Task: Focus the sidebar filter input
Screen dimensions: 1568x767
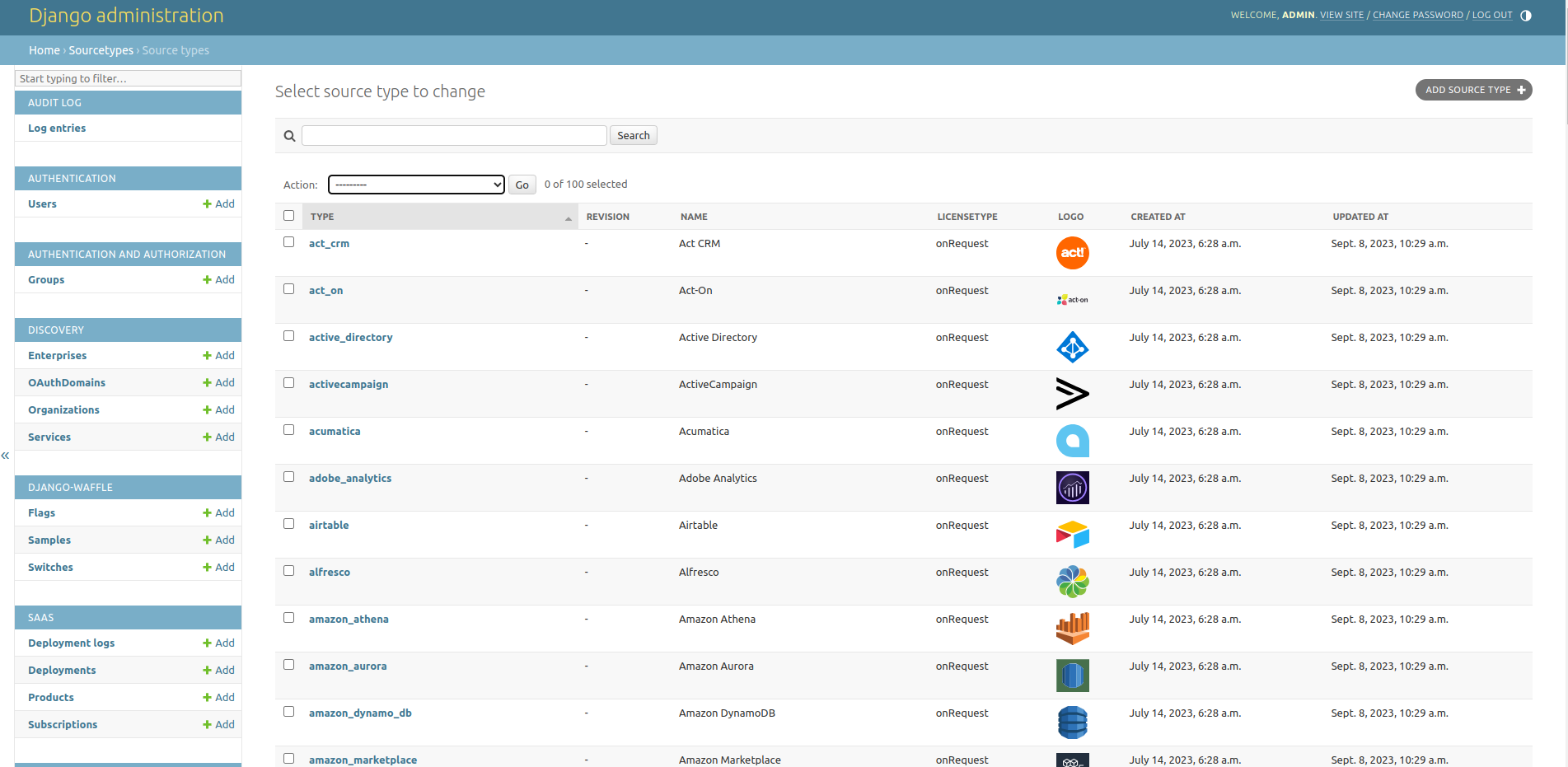Action: [128, 78]
